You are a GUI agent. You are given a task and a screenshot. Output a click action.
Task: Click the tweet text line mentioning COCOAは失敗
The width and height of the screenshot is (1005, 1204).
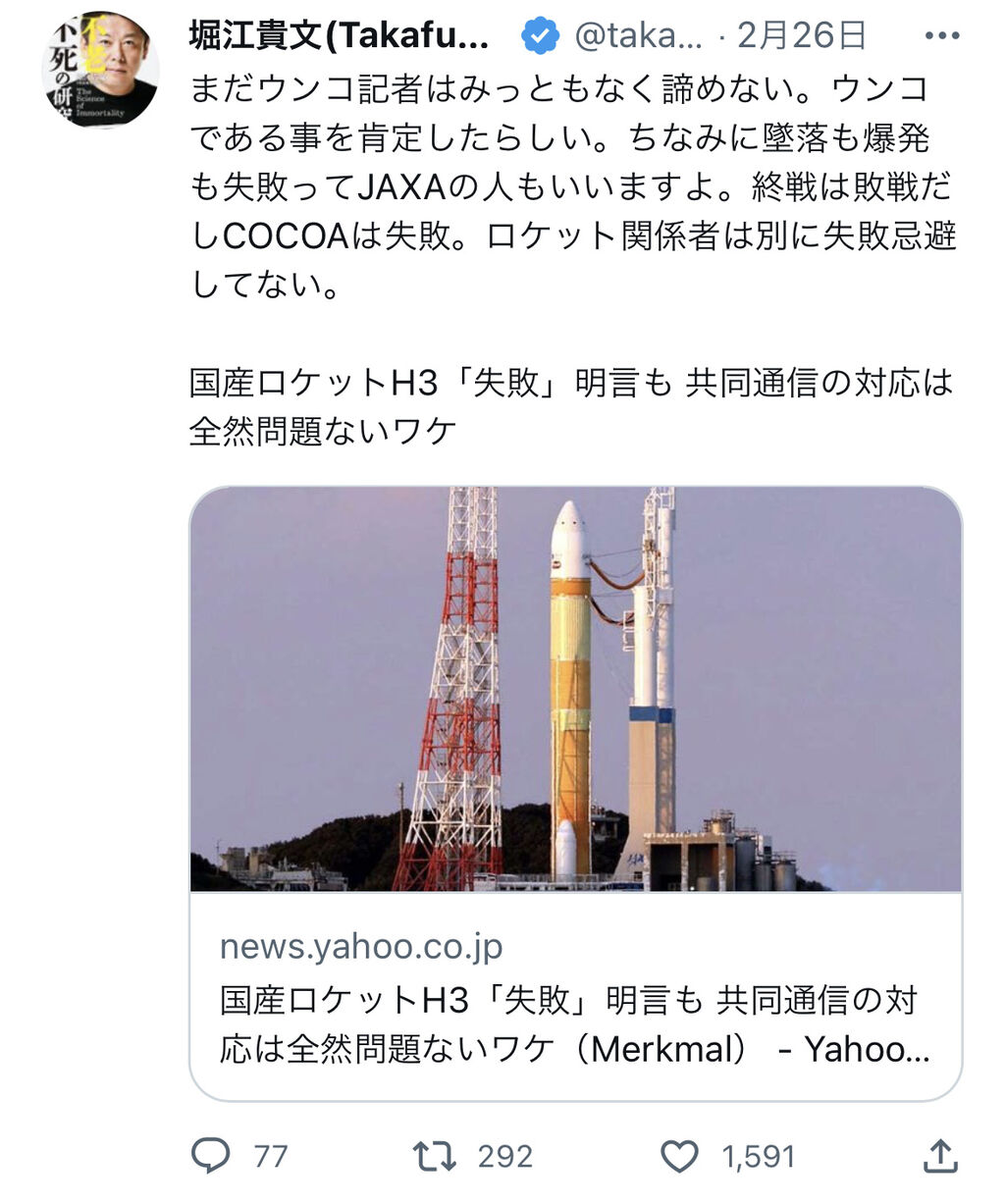click(x=572, y=236)
